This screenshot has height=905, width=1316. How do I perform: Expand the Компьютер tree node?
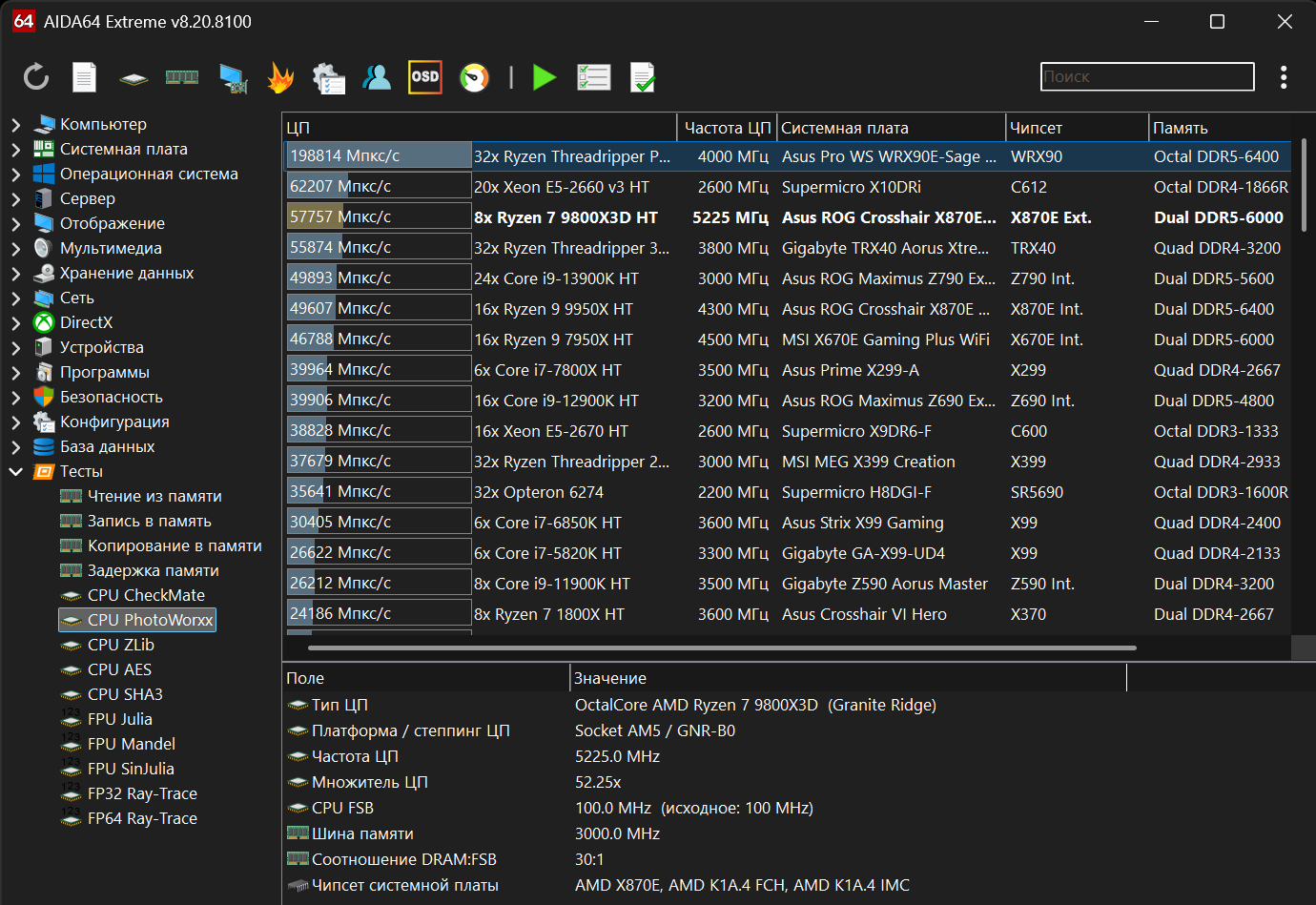(x=16, y=124)
